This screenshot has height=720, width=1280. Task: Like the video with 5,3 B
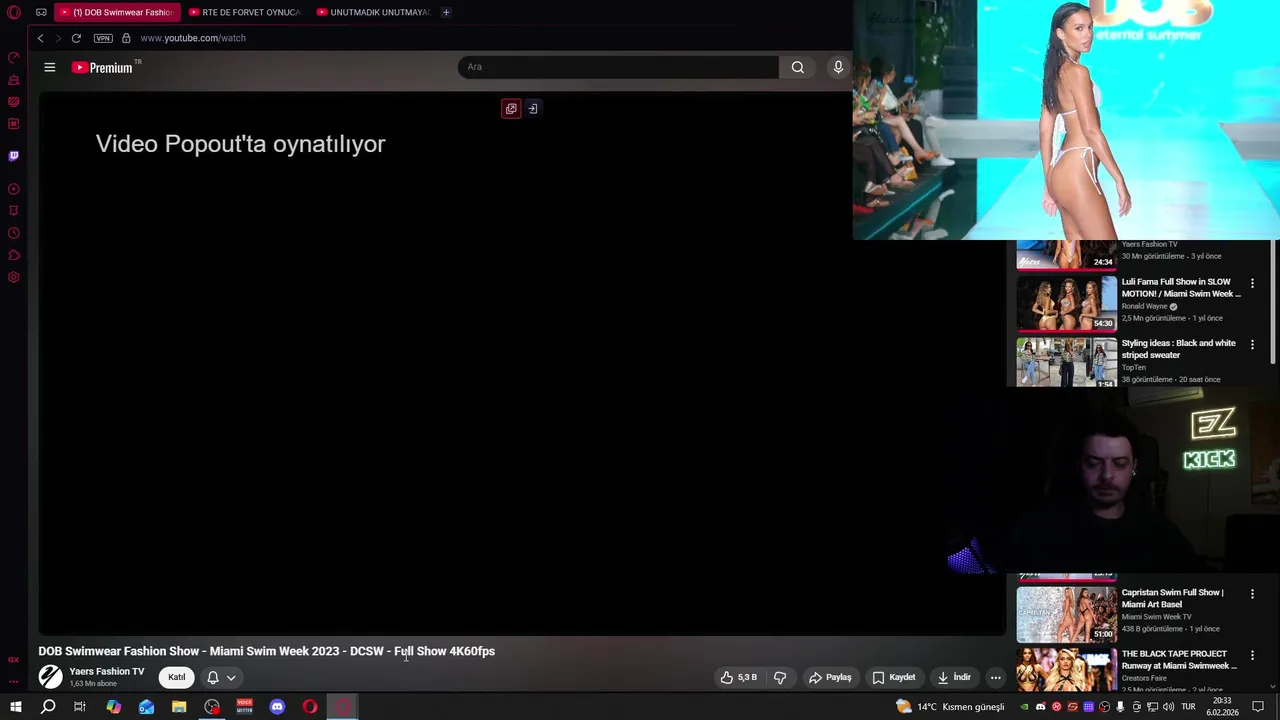click(739, 677)
